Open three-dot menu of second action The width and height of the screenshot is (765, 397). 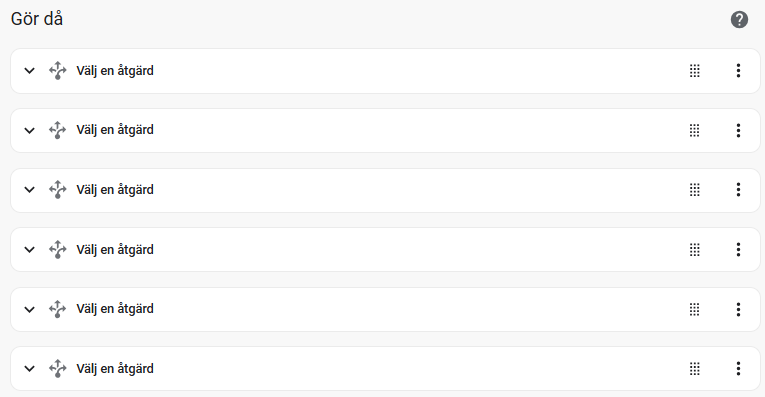pos(738,130)
